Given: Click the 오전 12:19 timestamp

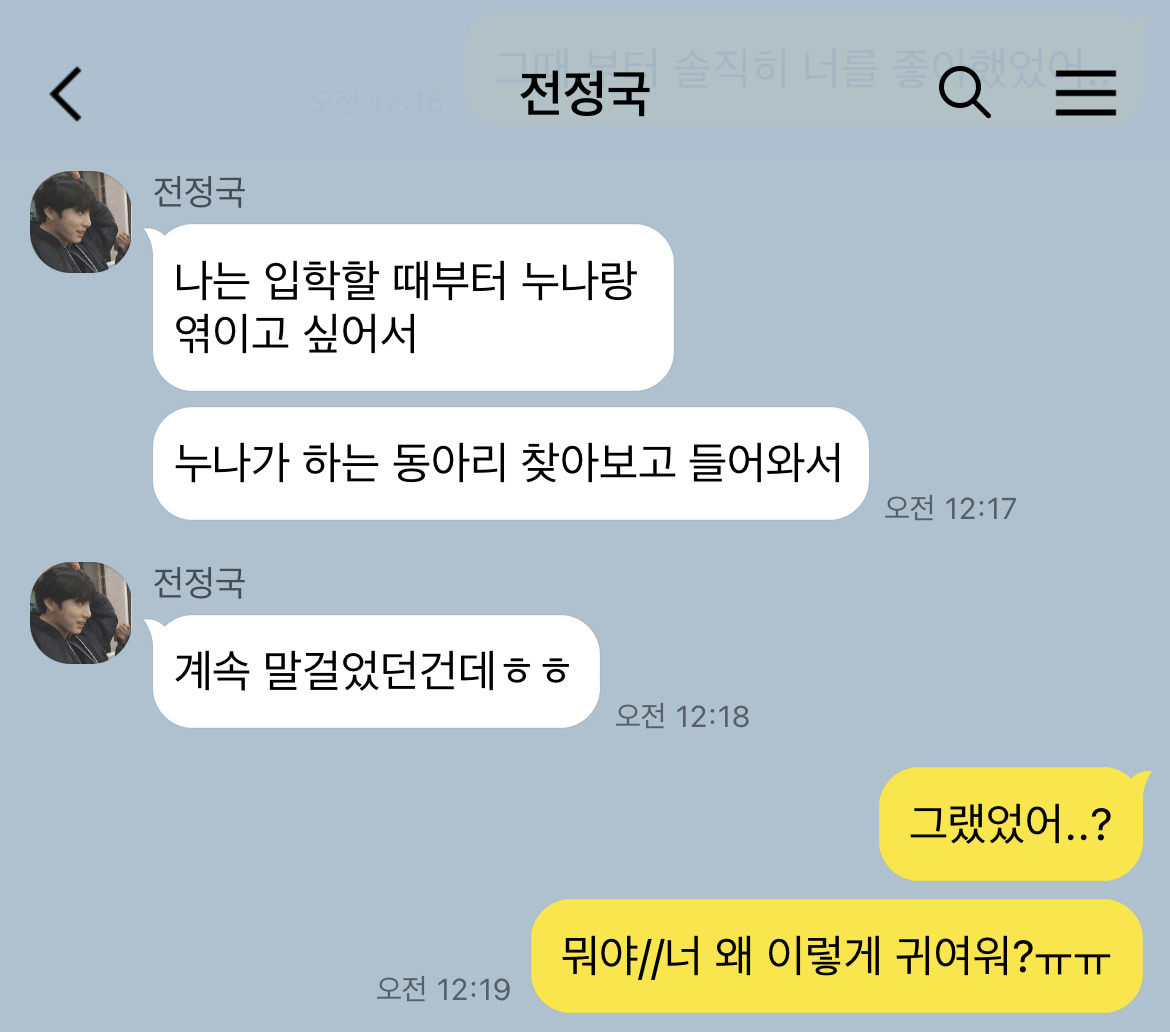Looking at the screenshot, I should coord(443,989).
